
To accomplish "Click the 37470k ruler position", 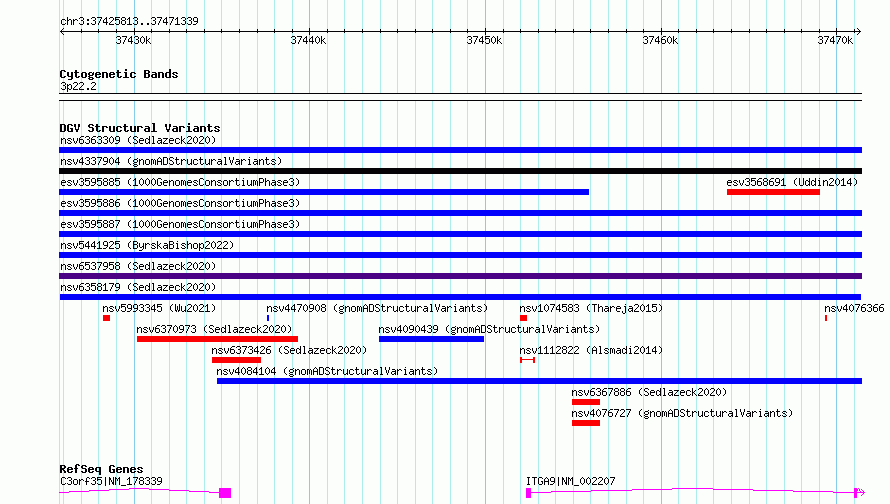I will pos(835,40).
